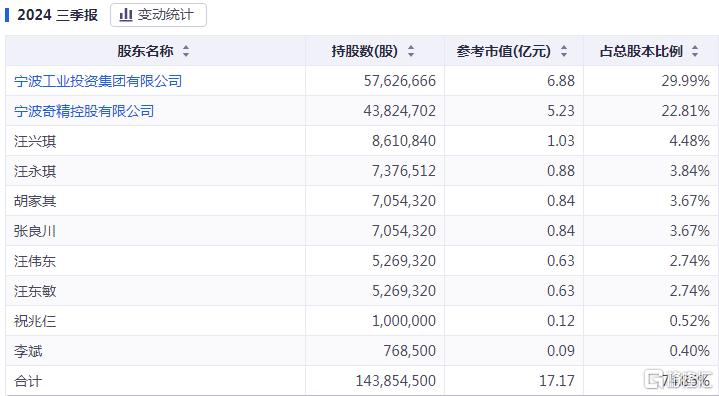719x396 pixels.
Task: Click the 汪兴琪 shareholder row
Action: [x=362, y=141]
